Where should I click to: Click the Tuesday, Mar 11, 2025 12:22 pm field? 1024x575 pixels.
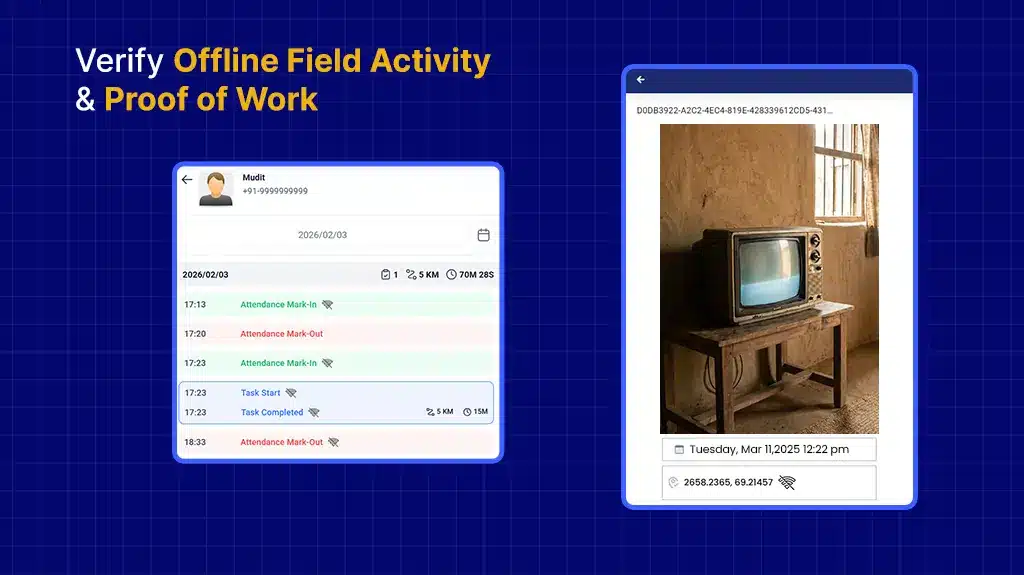coord(769,450)
